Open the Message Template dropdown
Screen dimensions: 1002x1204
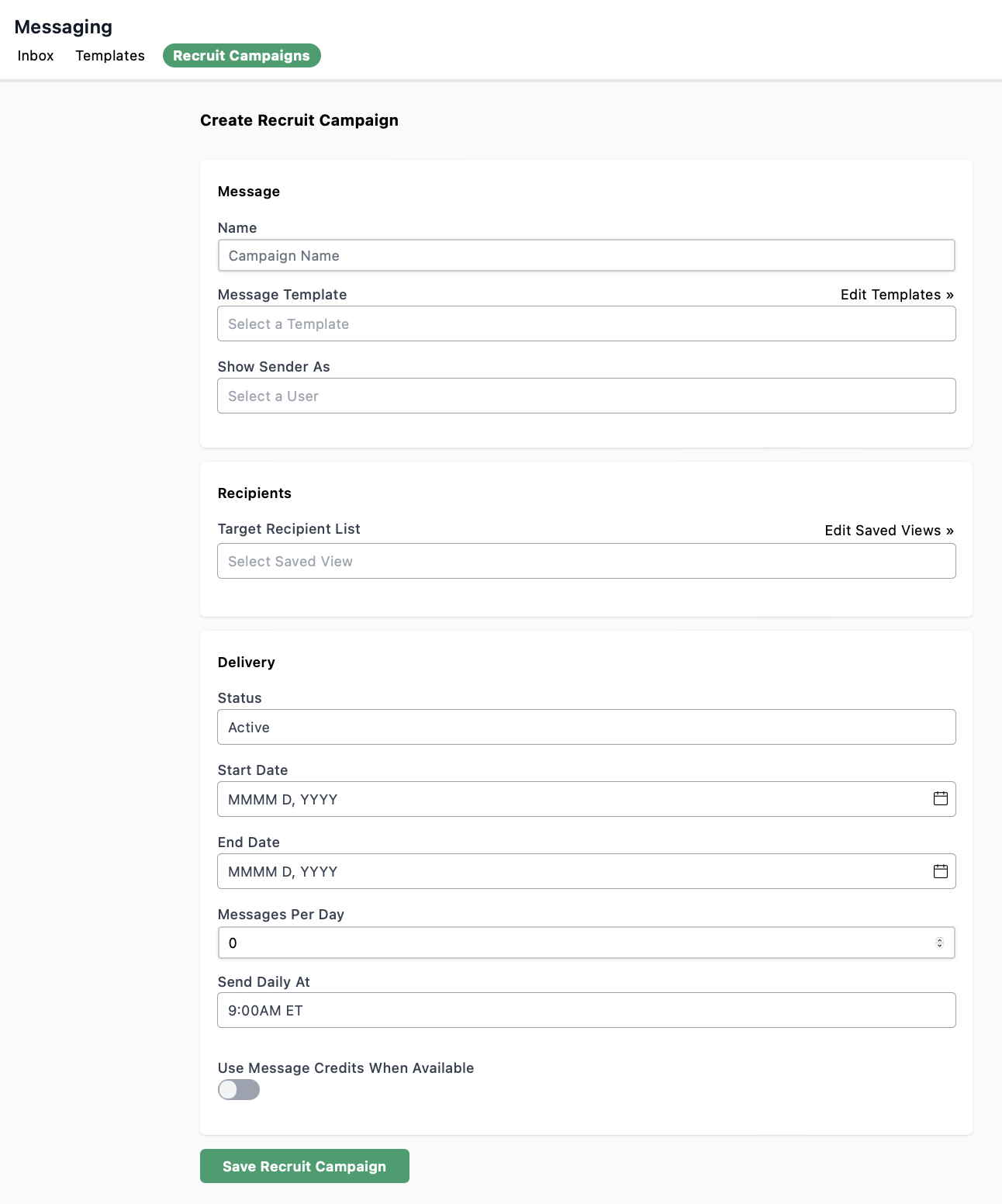pos(586,323)
